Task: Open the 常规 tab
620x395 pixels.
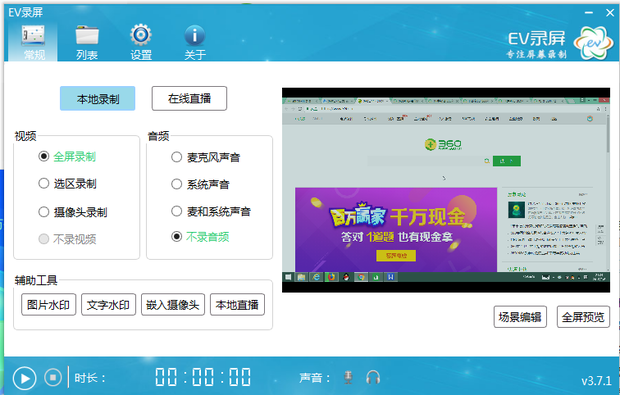Action: pos(33,42)
